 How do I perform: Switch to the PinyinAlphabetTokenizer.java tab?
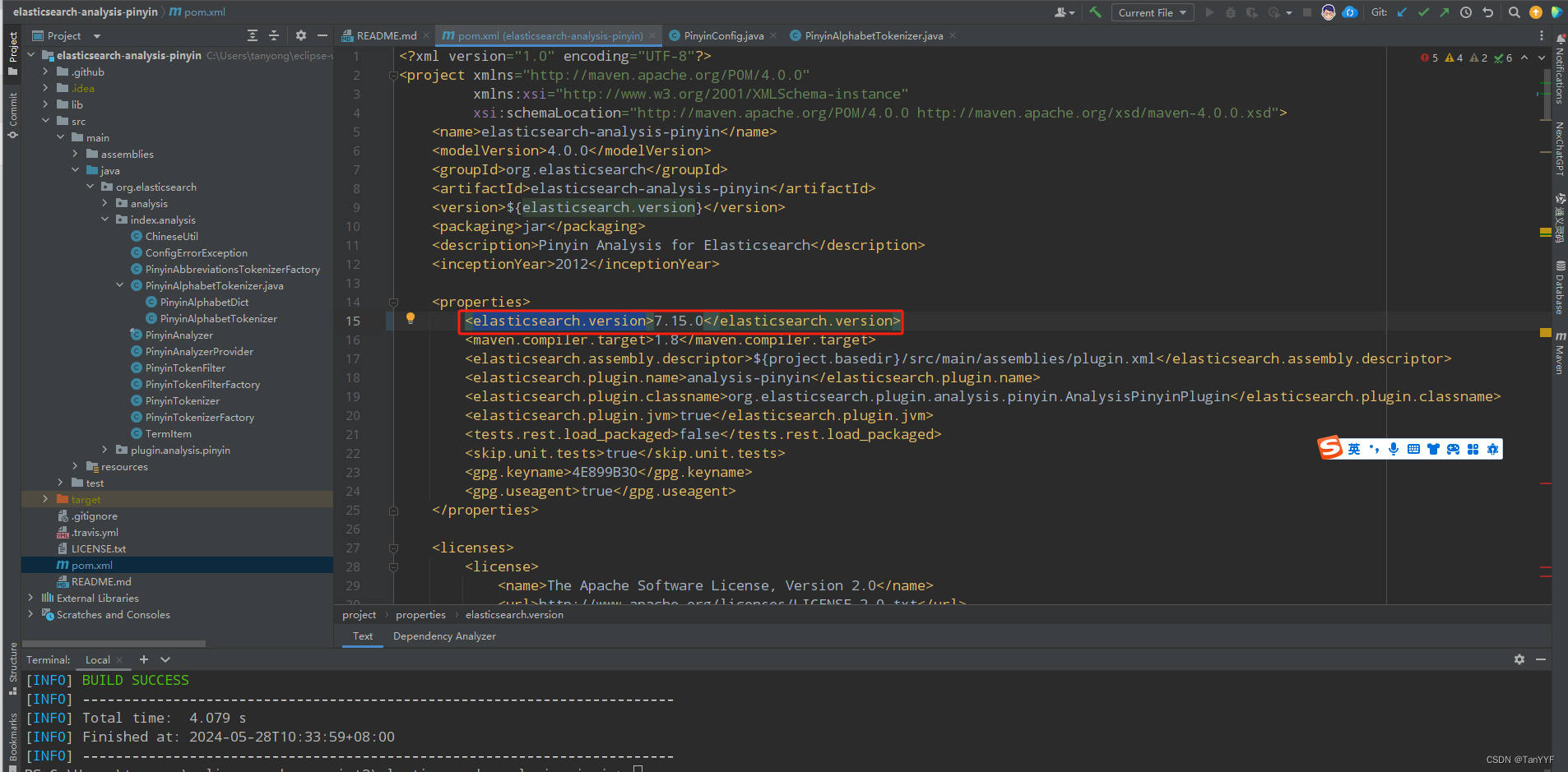click(873, 35)
